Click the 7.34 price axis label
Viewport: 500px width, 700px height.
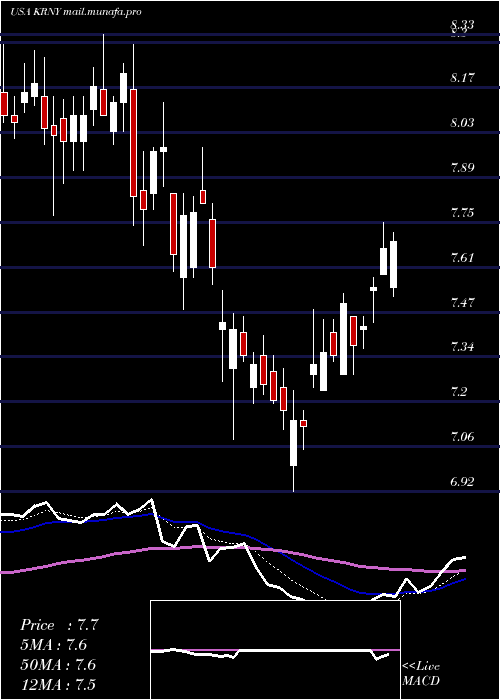tap(462, 346)
